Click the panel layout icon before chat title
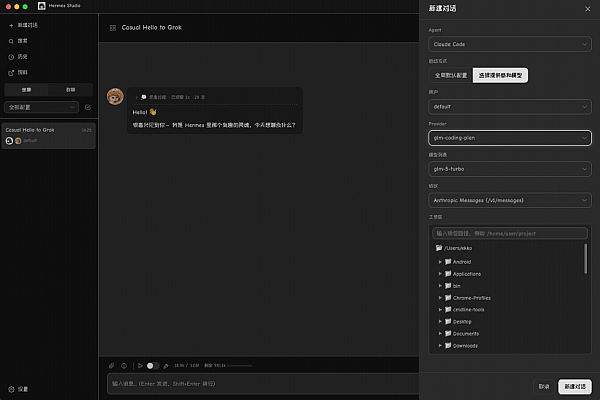The image size is (600, 400). point(113,28)
